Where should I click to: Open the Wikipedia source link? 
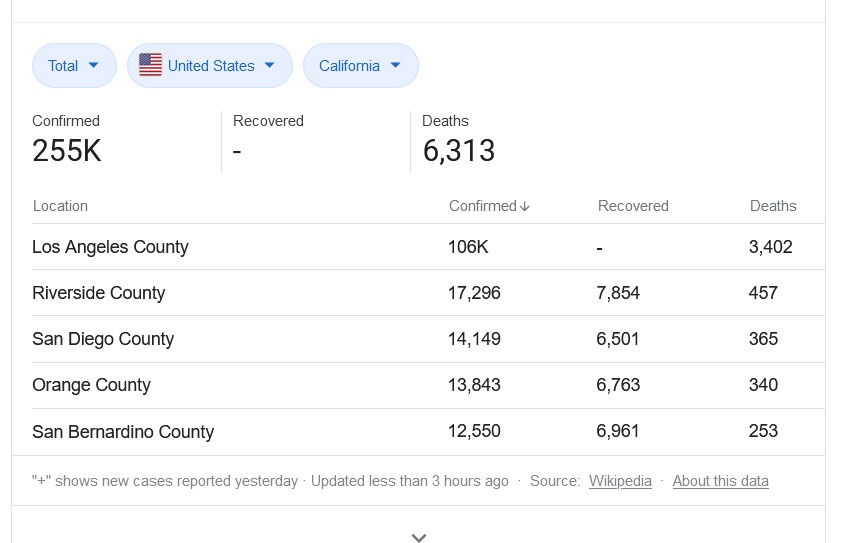[x=620, y=481]
